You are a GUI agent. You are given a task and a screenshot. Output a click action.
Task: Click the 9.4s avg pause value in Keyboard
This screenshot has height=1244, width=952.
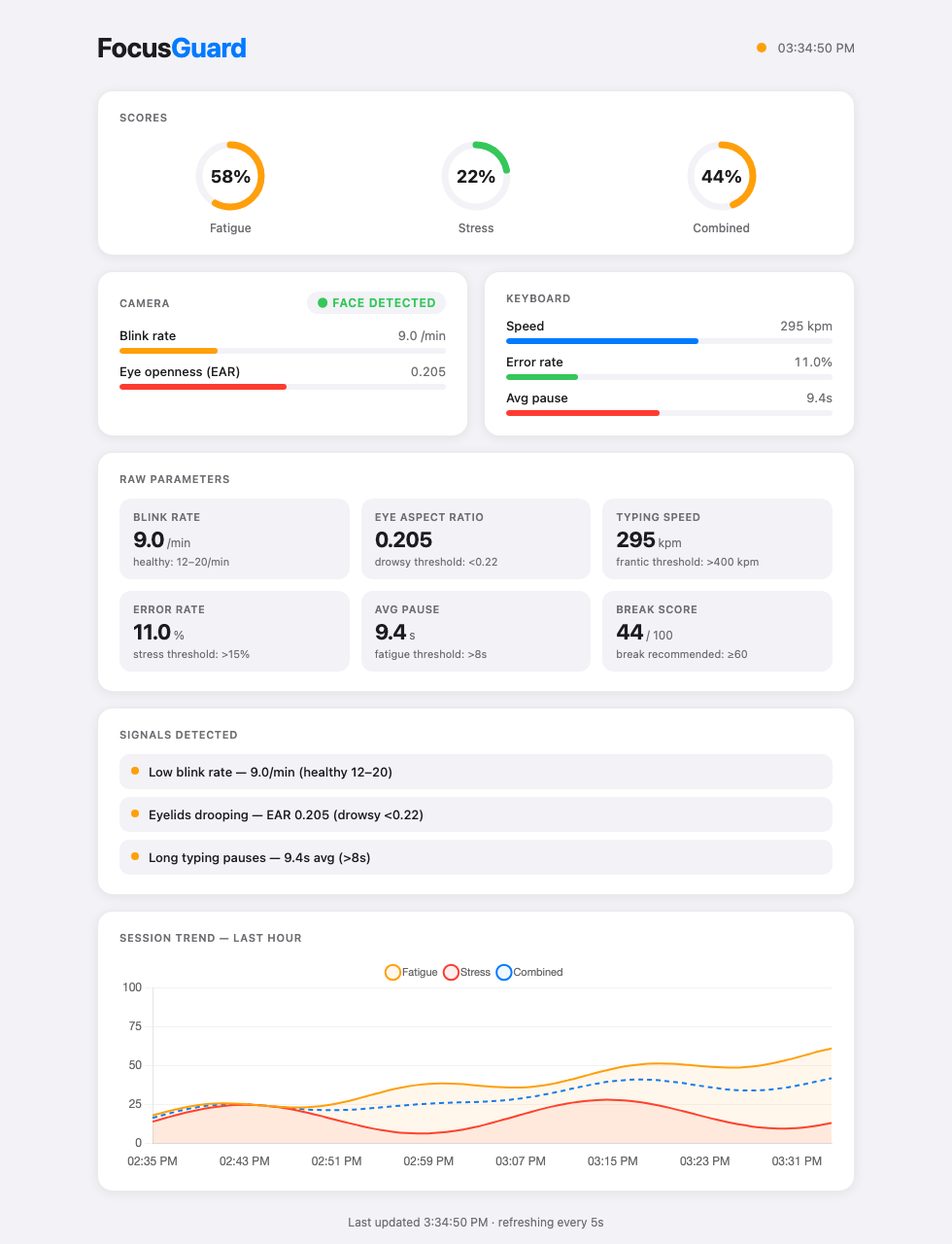tap(819, 397)
